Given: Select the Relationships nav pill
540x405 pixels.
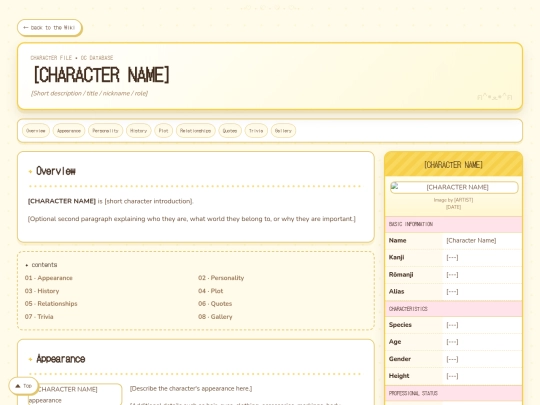Looking at the screenshot, I should coord(196,131).
